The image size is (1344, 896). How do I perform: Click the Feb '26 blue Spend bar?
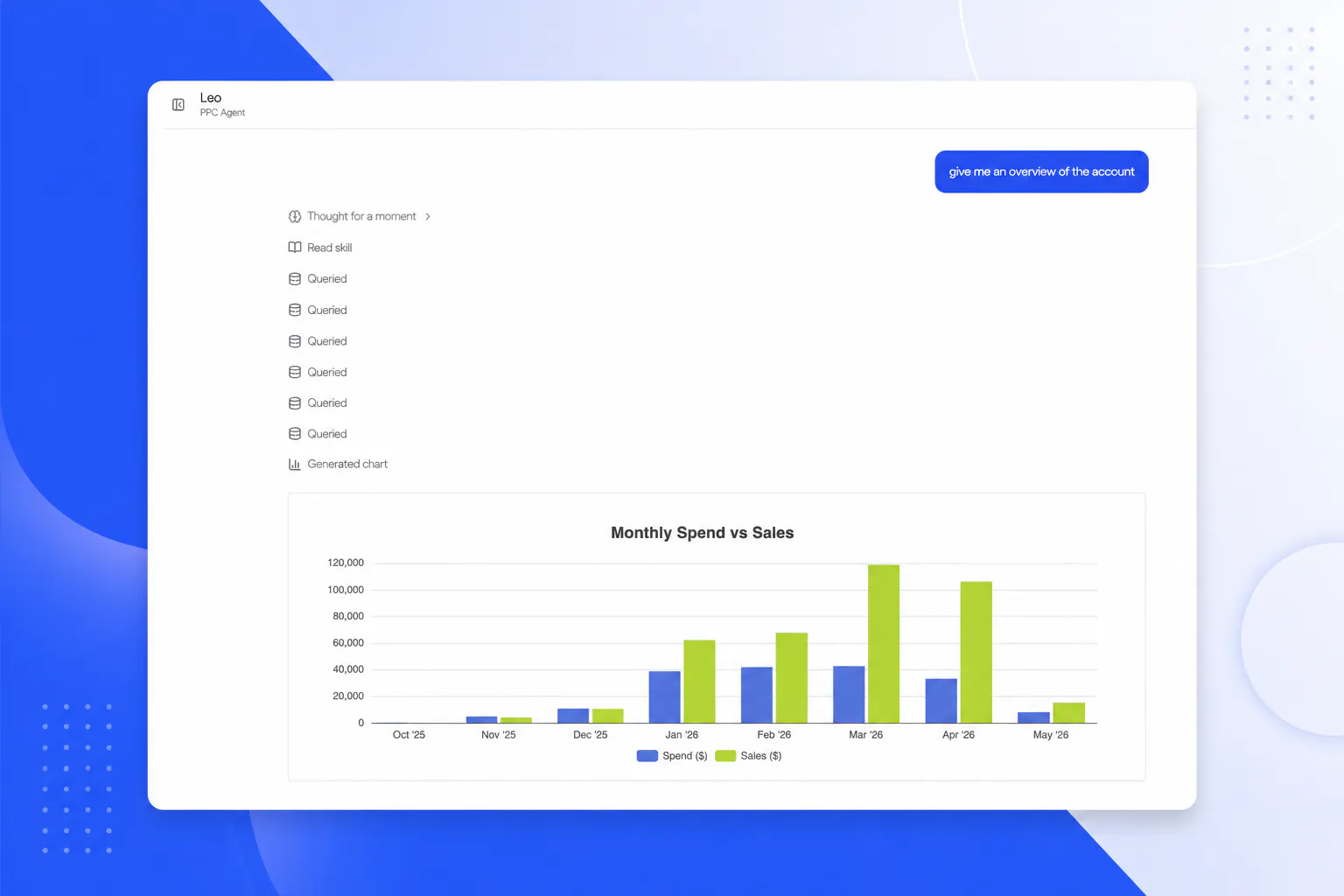[x=757, y=696]
